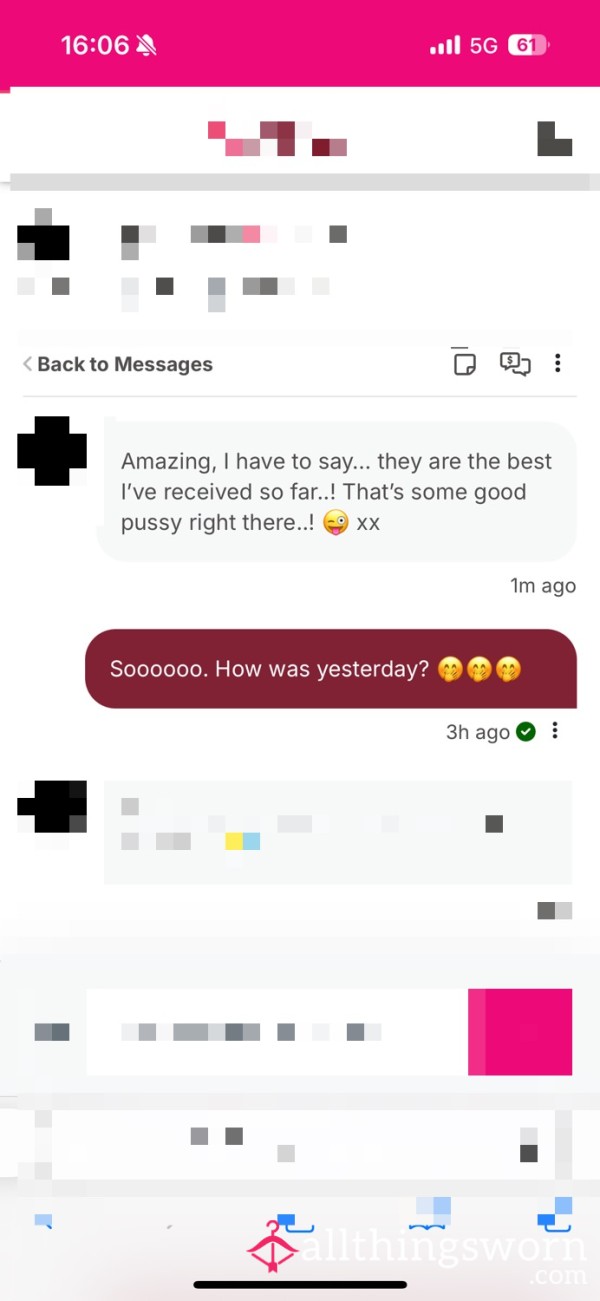
Task: Go Back to Messages
Action: 117,364
